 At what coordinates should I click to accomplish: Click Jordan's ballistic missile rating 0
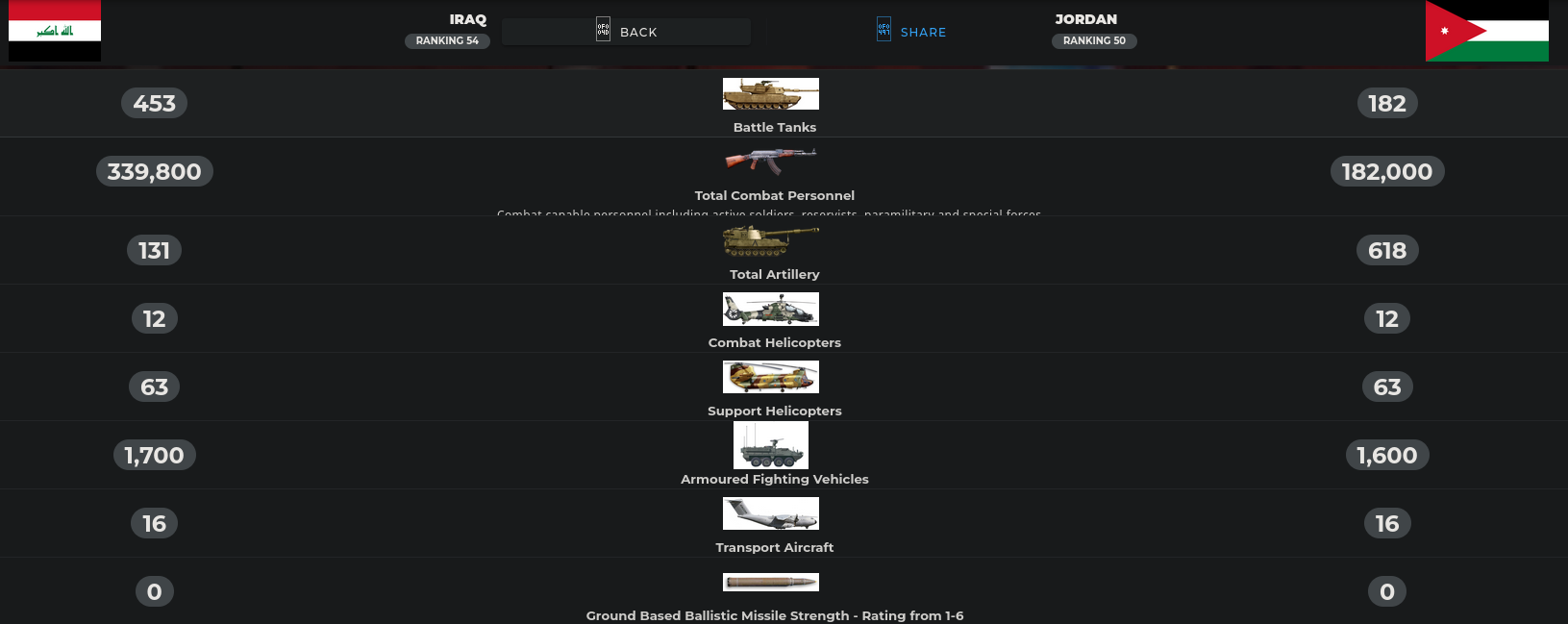coord(1387,591)
